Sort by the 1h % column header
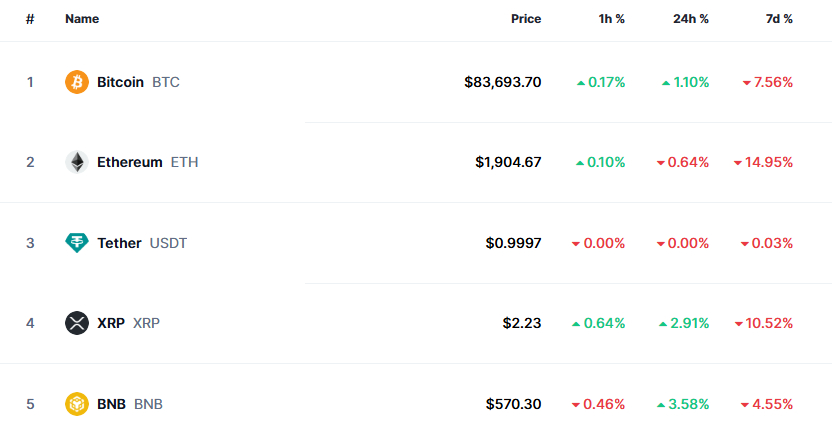This screenshot has width=832, height=436. [611, 19]
